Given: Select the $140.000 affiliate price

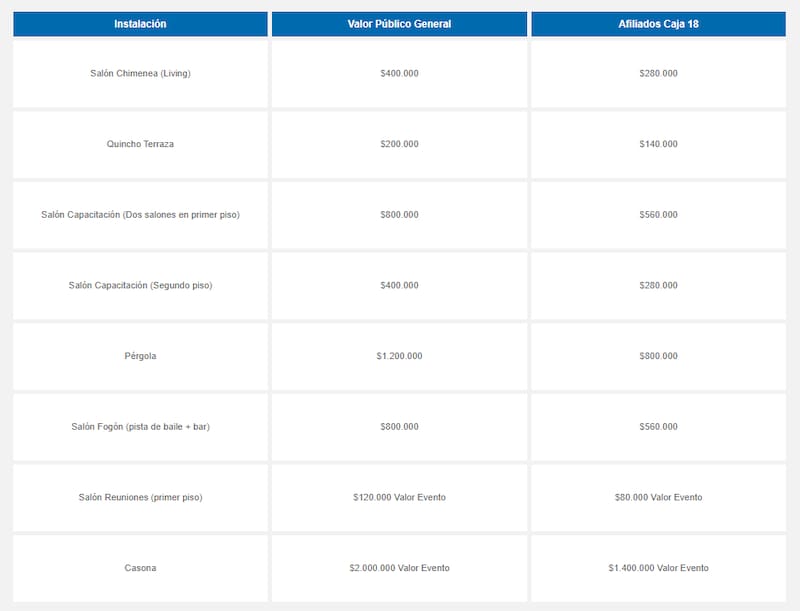Looking at the screenshot, I should [658, 144].
